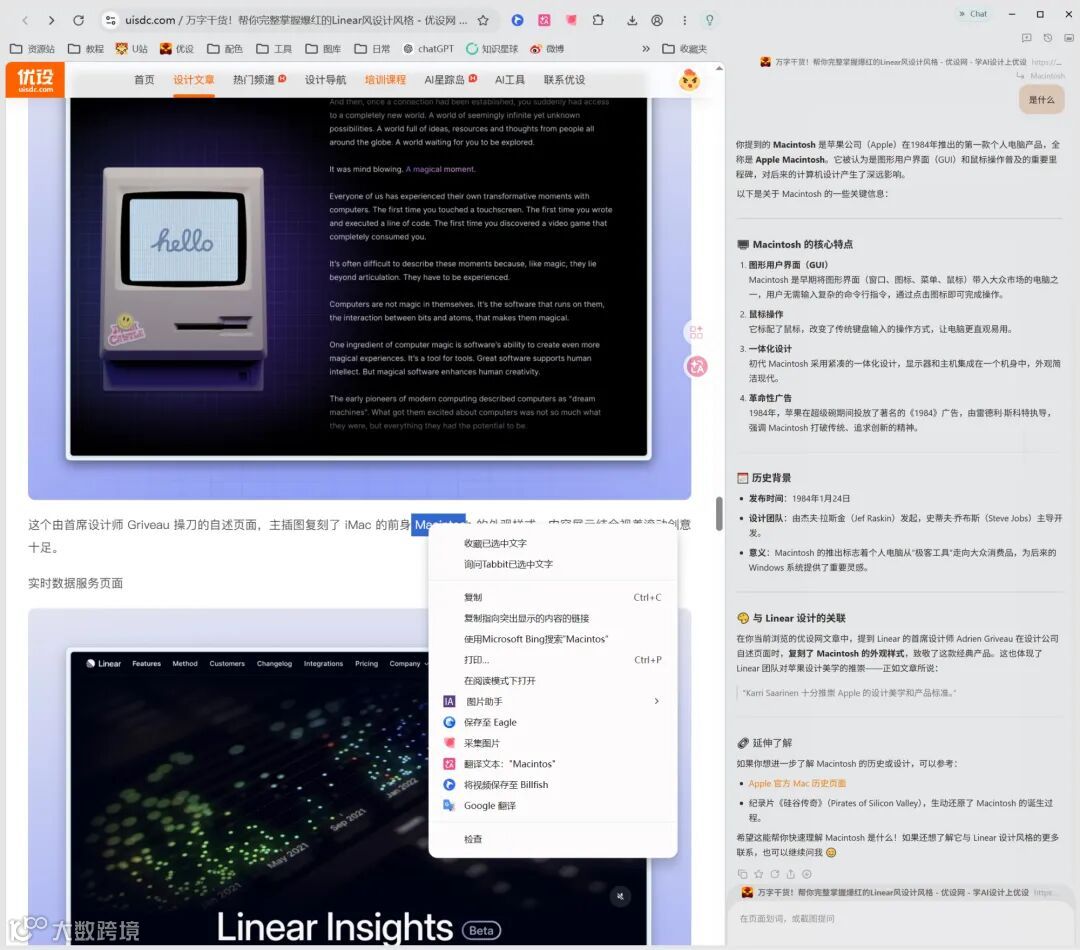Go forward with the browser forward arrow
The width and height of the screenshot is (1080, 950).
pos(51,21)
